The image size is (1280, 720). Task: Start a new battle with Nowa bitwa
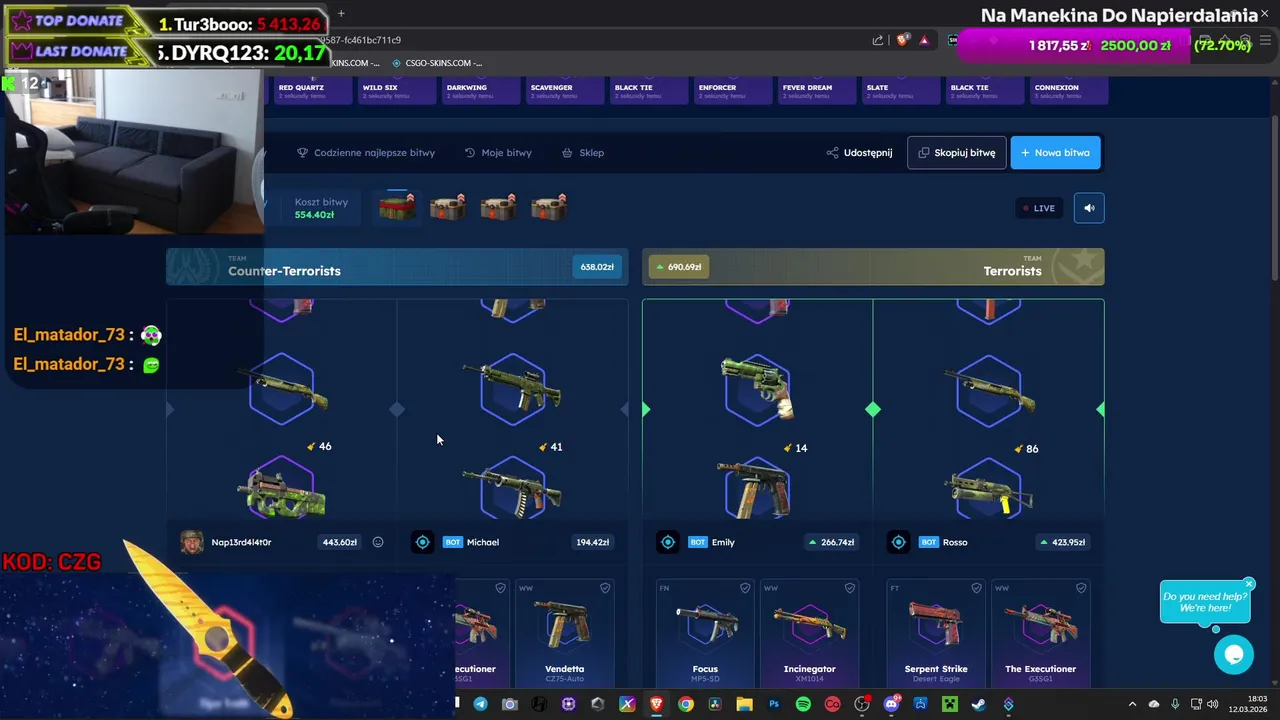[1055, 153]
